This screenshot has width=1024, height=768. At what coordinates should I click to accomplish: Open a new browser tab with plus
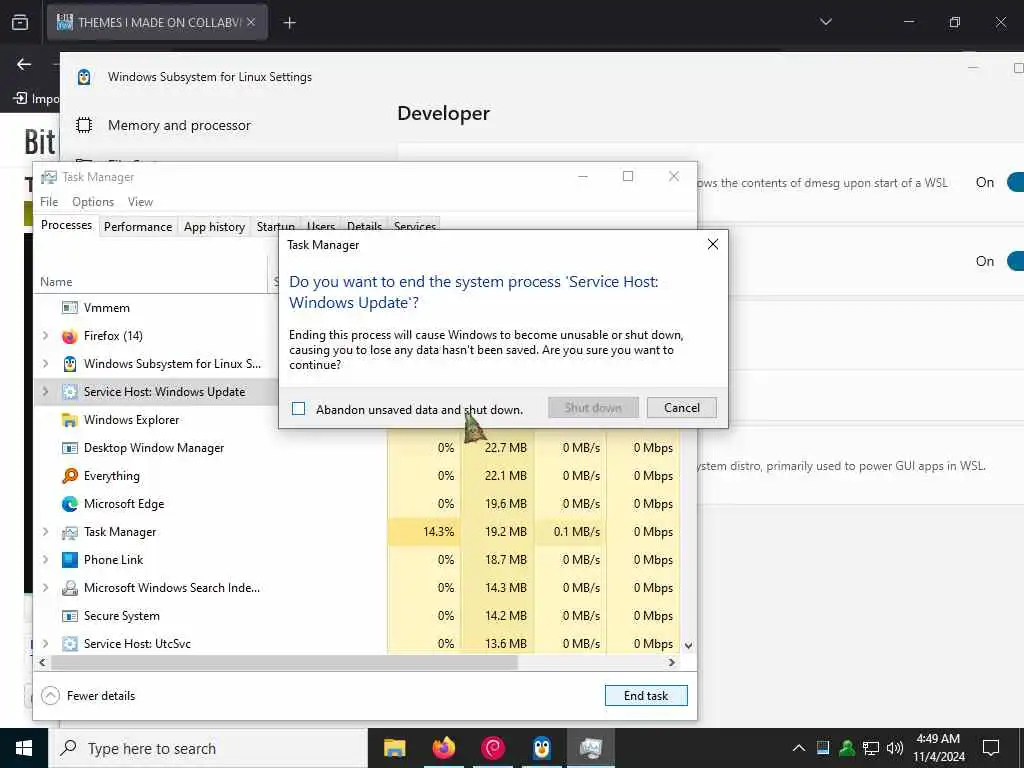pyautogui.click(x=289, y=23)
